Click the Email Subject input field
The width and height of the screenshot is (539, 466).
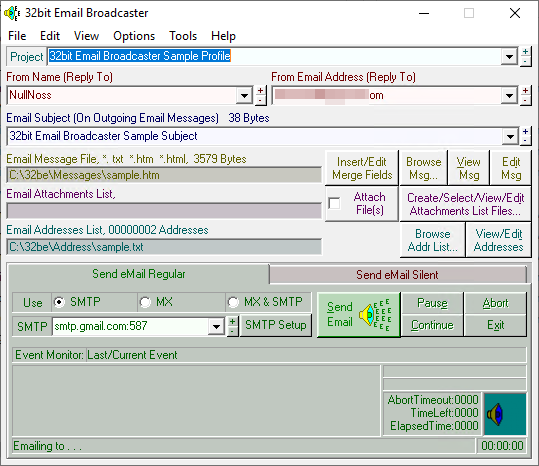click(x=255, y=136)
